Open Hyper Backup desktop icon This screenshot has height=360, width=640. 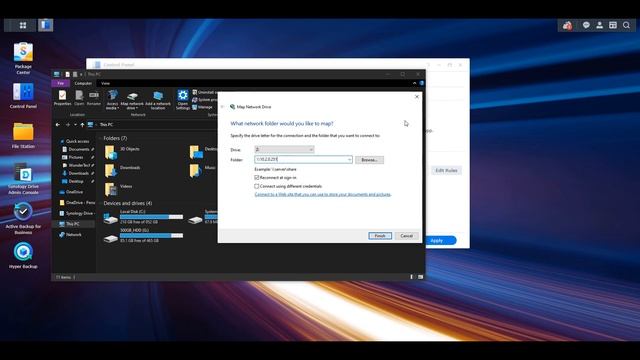[x=23, y=256]
